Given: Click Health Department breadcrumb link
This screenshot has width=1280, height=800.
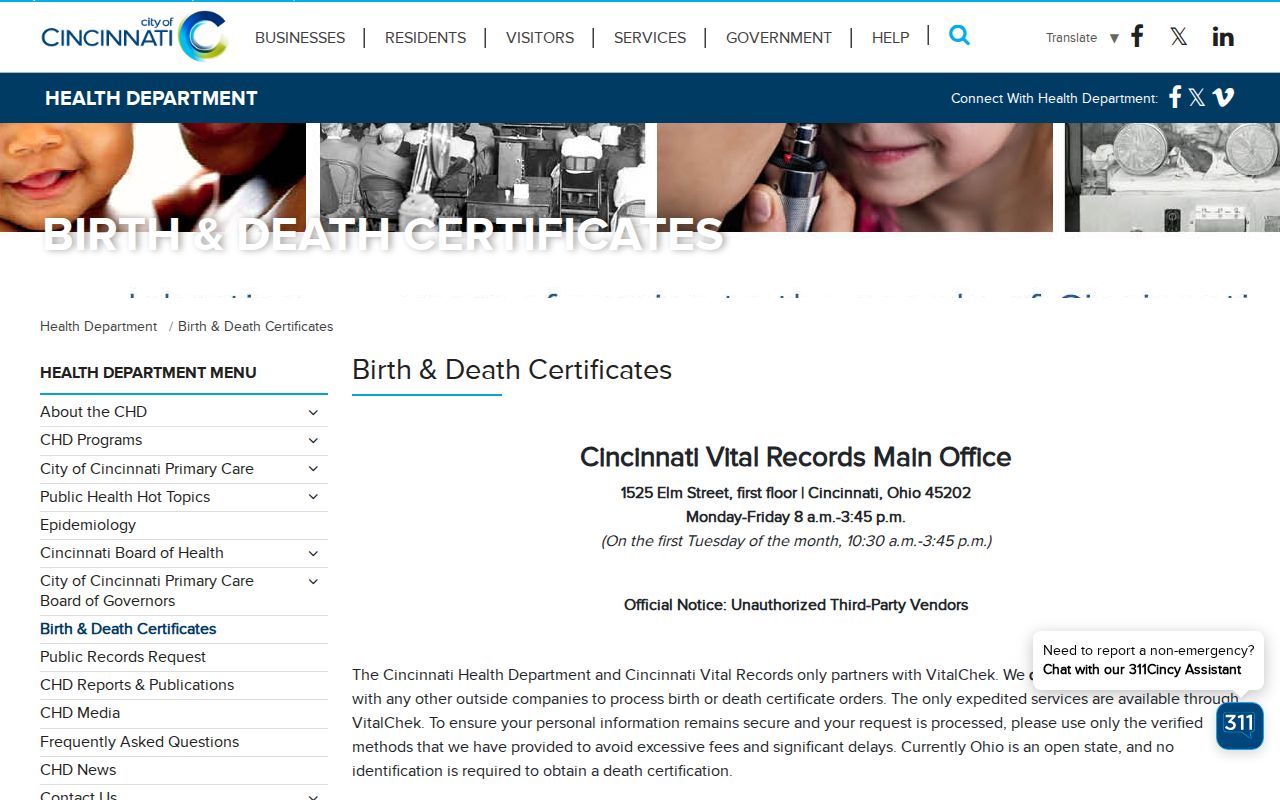Looking at the screenshot, I should pos(98,326).
